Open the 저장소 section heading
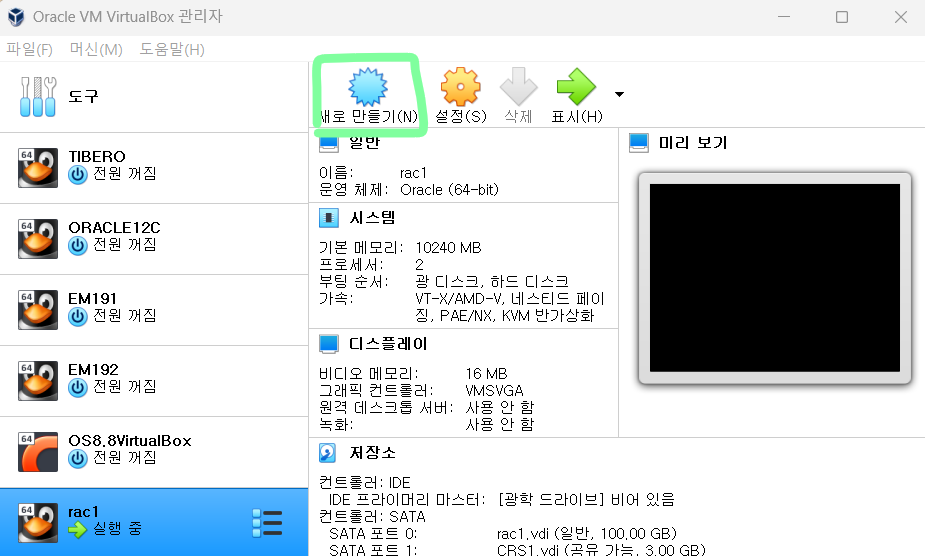 click(x=372, y=453)
